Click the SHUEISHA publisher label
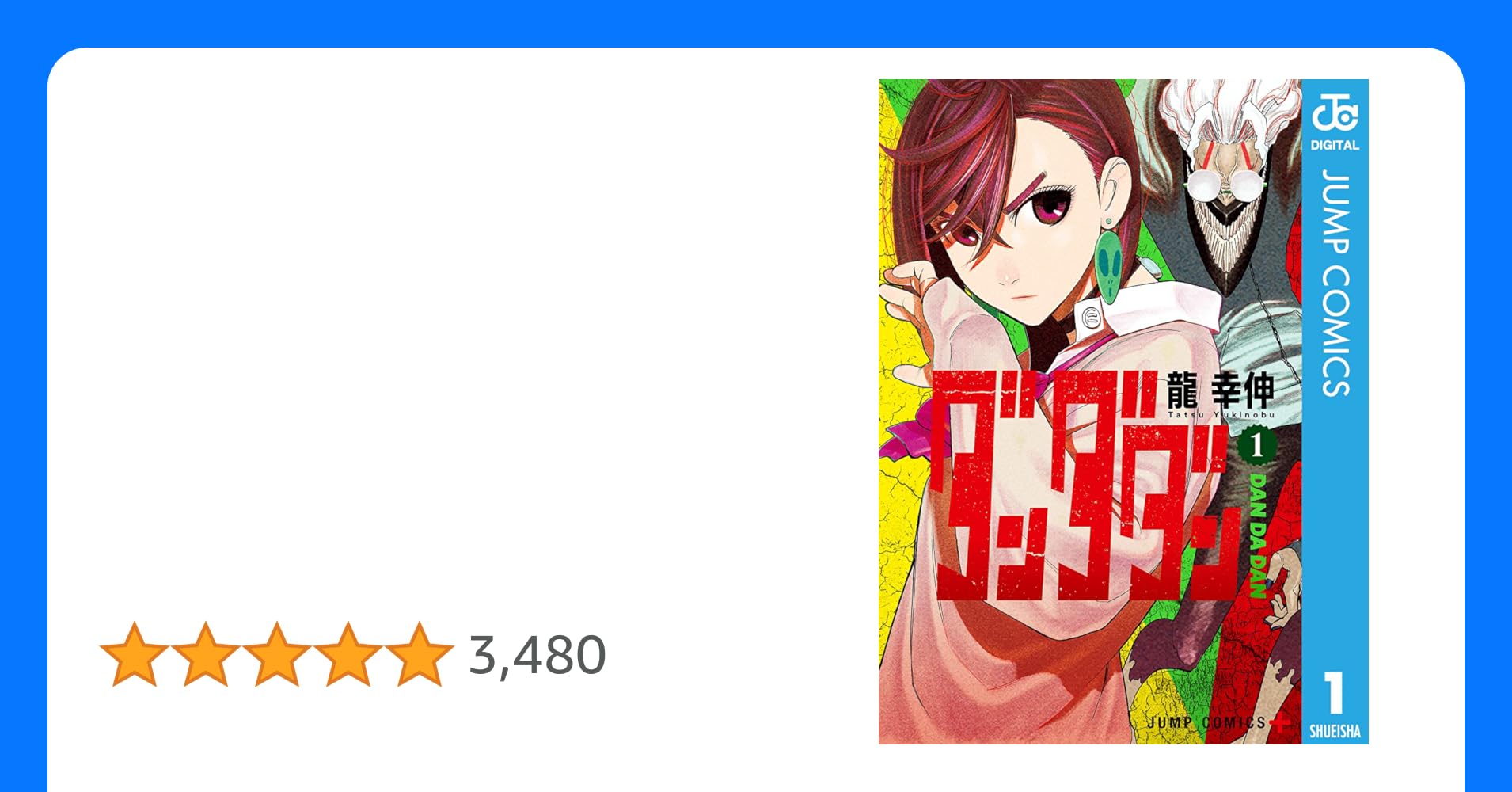This screenshot has height=792, width=1512. point(1335,731)
